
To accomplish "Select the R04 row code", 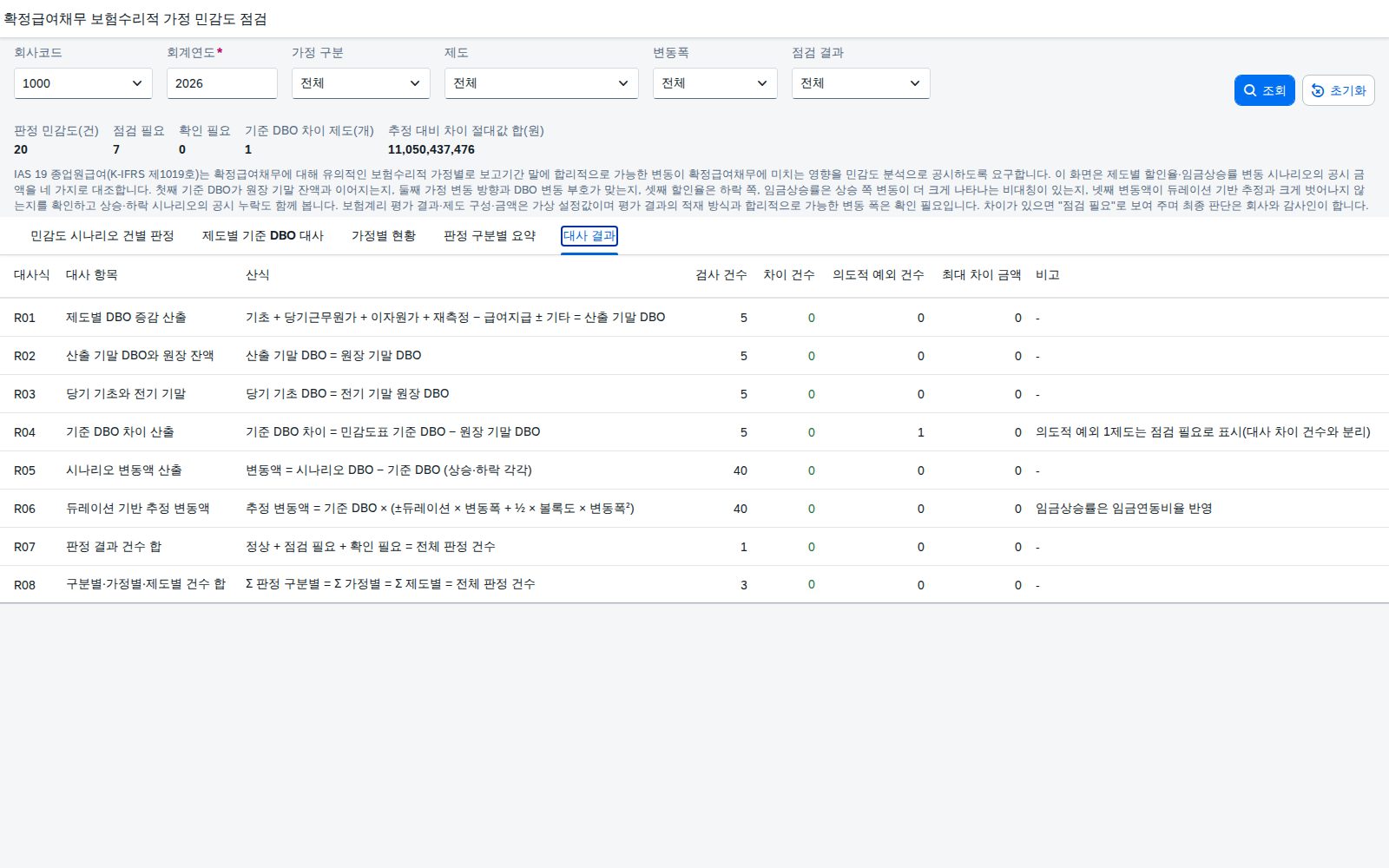I will (x=25, y=432).
